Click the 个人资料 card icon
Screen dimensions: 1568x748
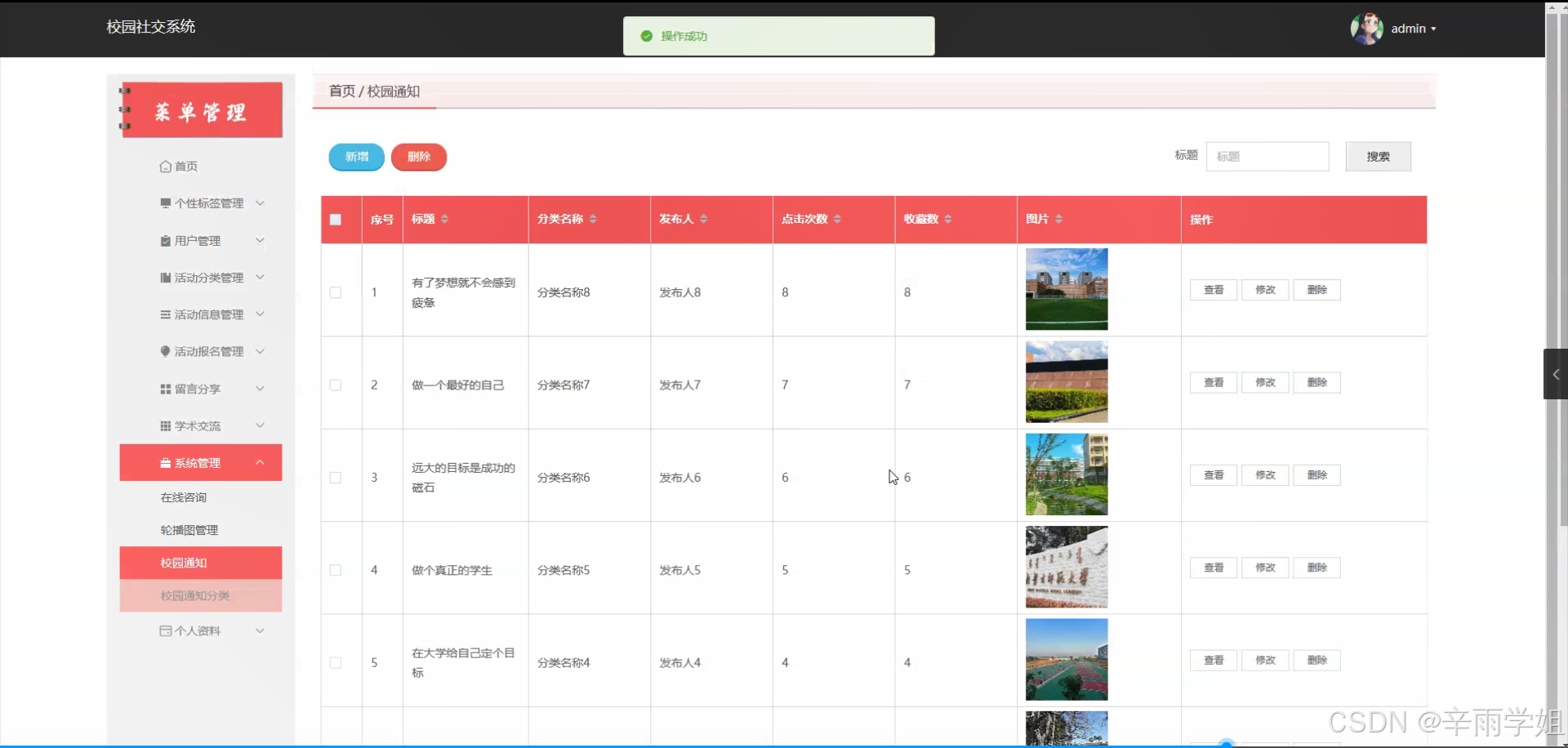(166, 630)
